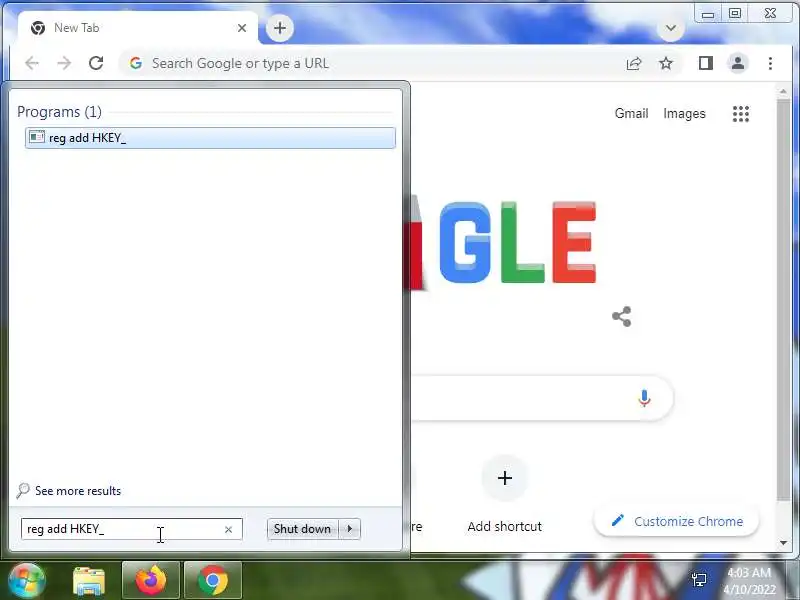The width and height of the screenshot is (800, 600).
Task: Click the Shut down button
Action: click(303, 529)
